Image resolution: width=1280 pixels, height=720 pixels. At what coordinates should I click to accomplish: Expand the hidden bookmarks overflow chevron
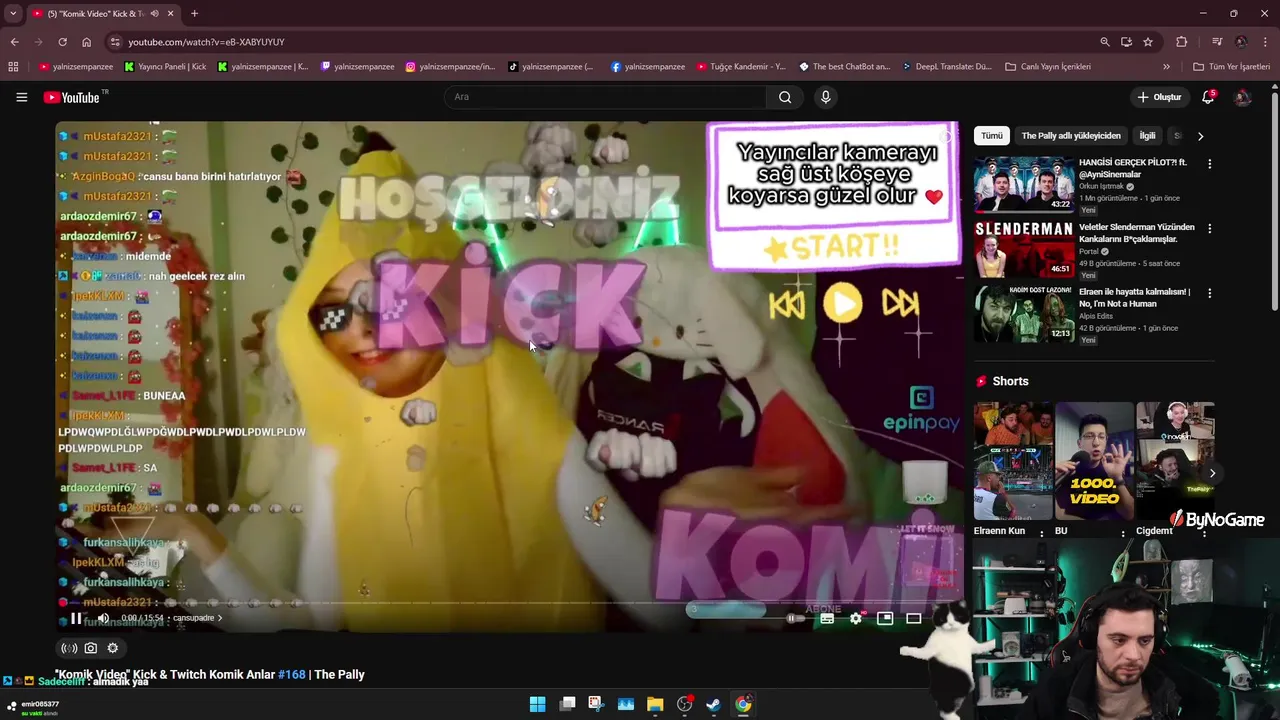point(1166,67)
